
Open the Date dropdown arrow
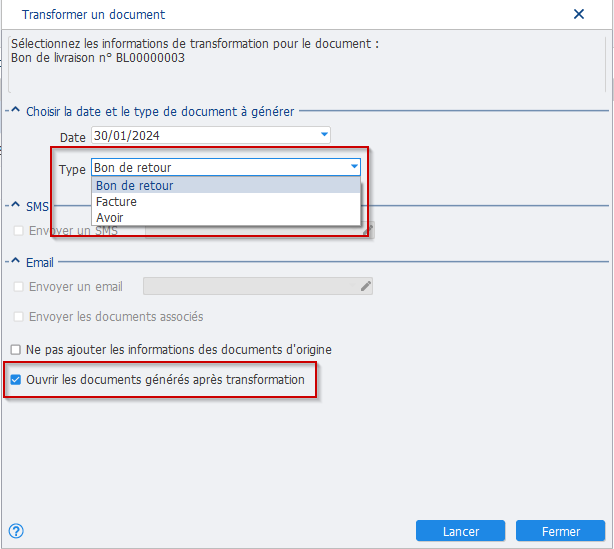click(x=324, y=135)
